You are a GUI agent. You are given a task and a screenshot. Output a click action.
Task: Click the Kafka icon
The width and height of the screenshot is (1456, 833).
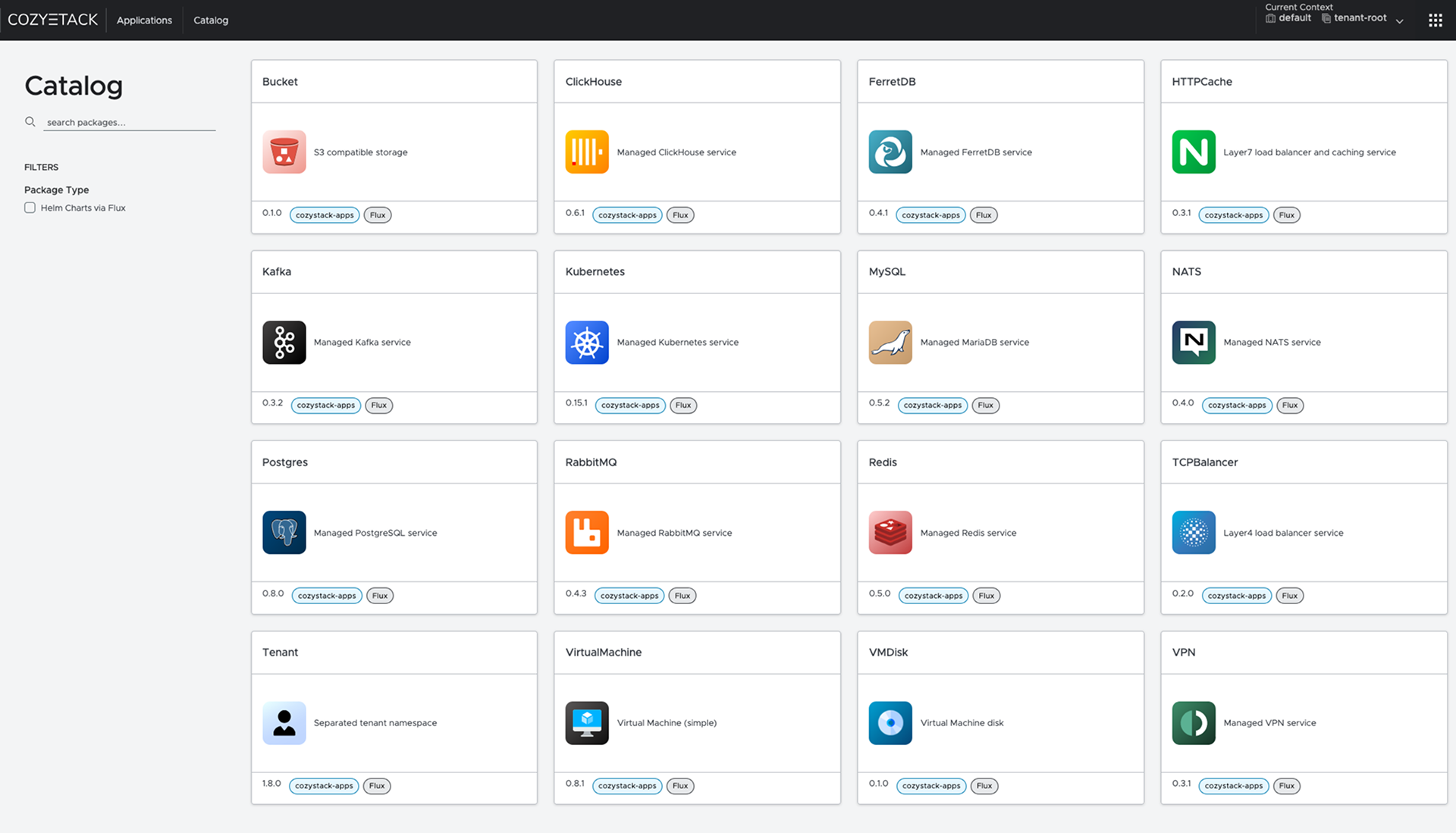coord(284,343)
